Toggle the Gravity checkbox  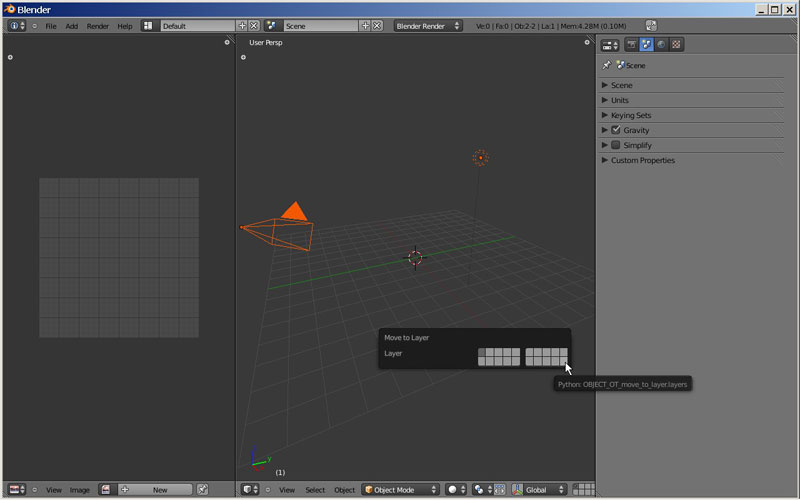(616, 130)
